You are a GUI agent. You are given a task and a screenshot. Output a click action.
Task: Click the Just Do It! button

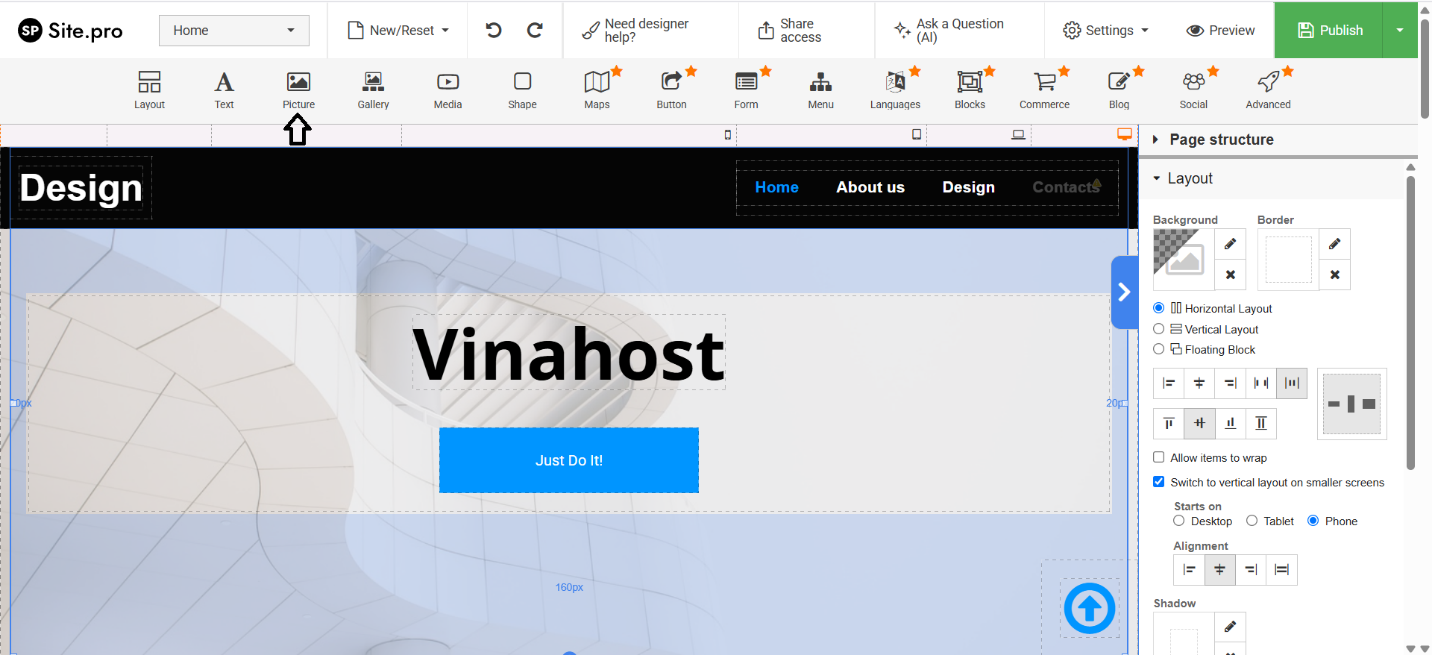pyautogui.click(x=569, y=460)
